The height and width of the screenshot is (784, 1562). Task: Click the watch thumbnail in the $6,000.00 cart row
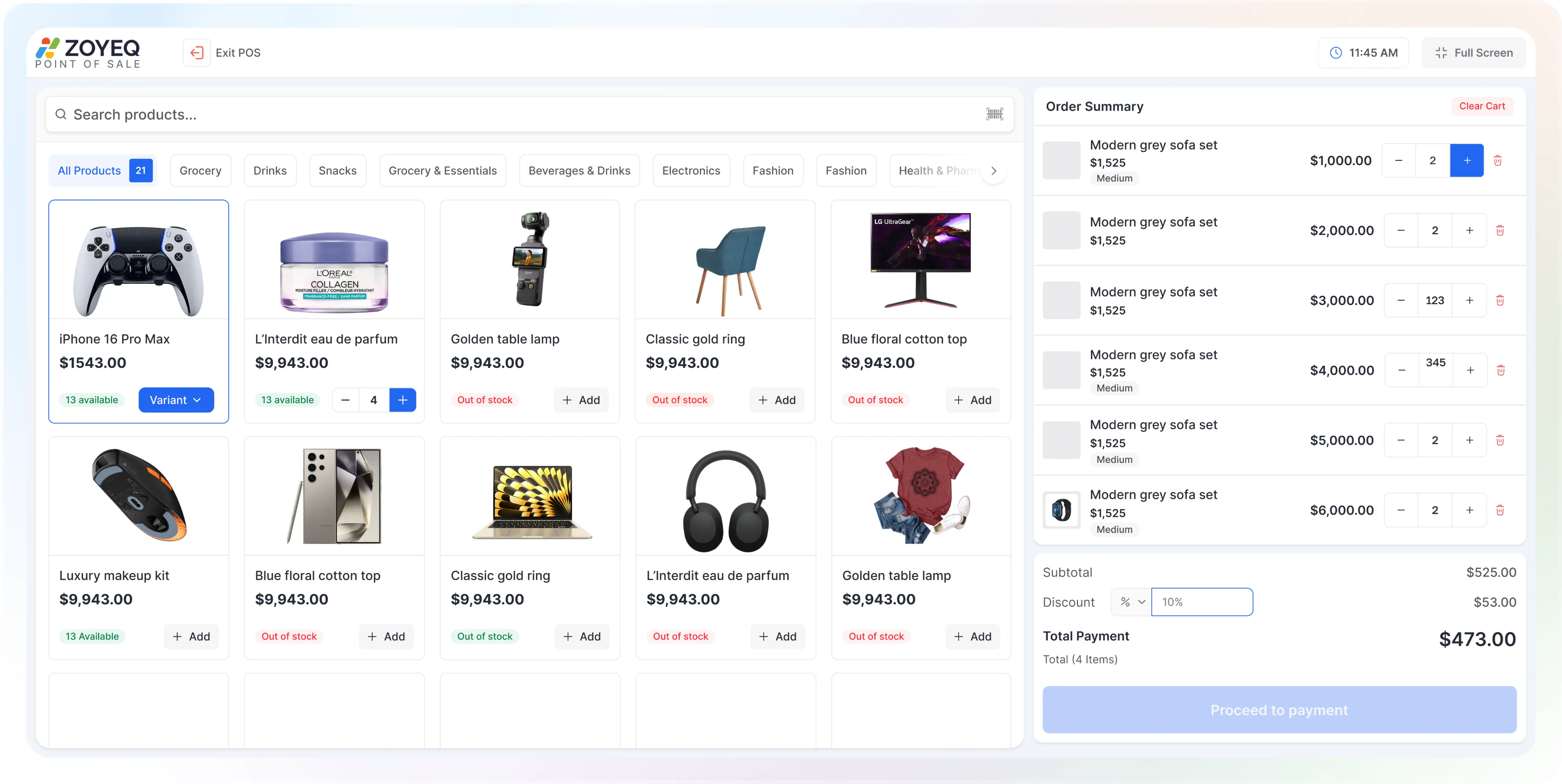[1061, 510]
